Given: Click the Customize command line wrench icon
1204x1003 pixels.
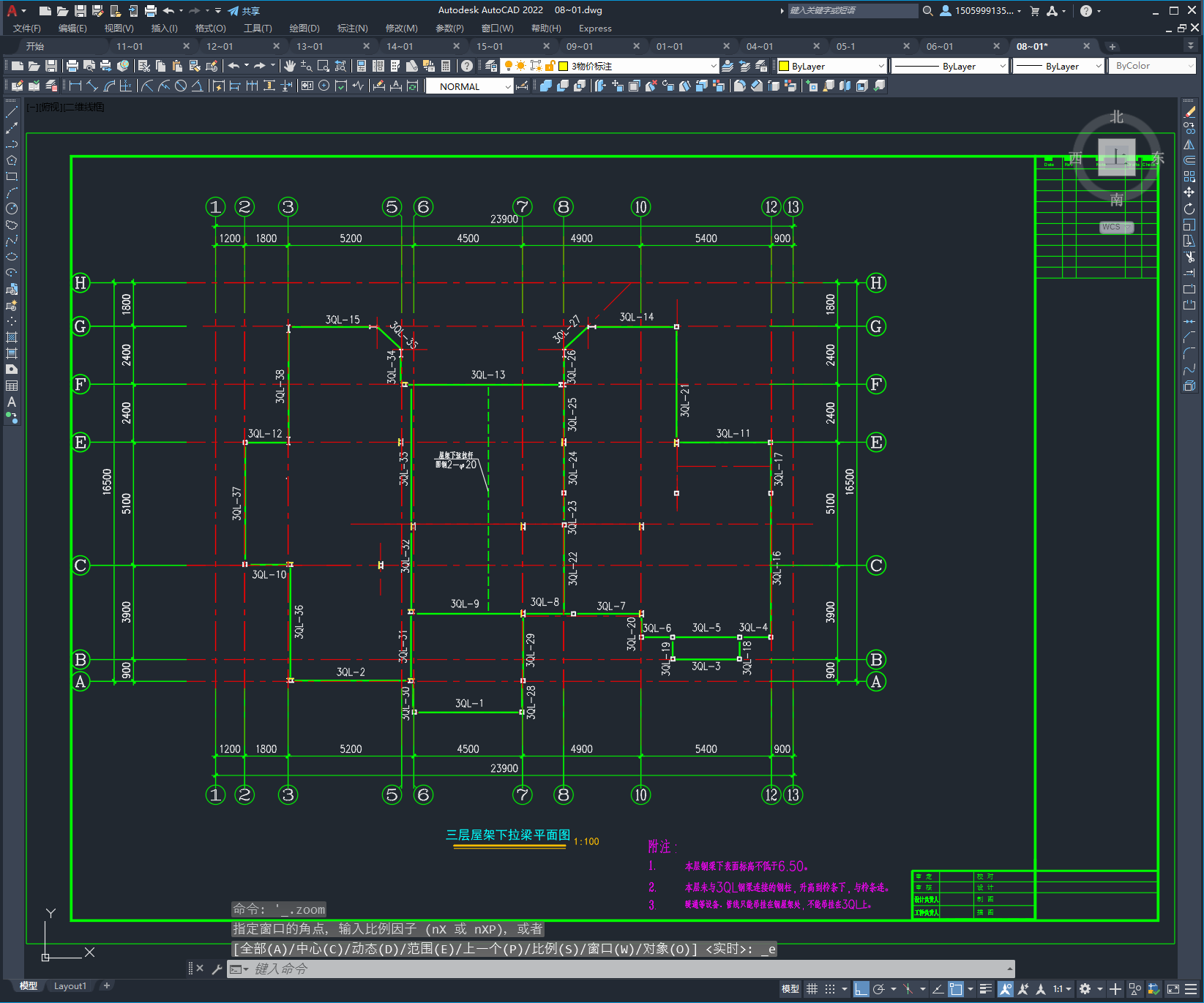Looking at the screenshot, I should 217,969.
